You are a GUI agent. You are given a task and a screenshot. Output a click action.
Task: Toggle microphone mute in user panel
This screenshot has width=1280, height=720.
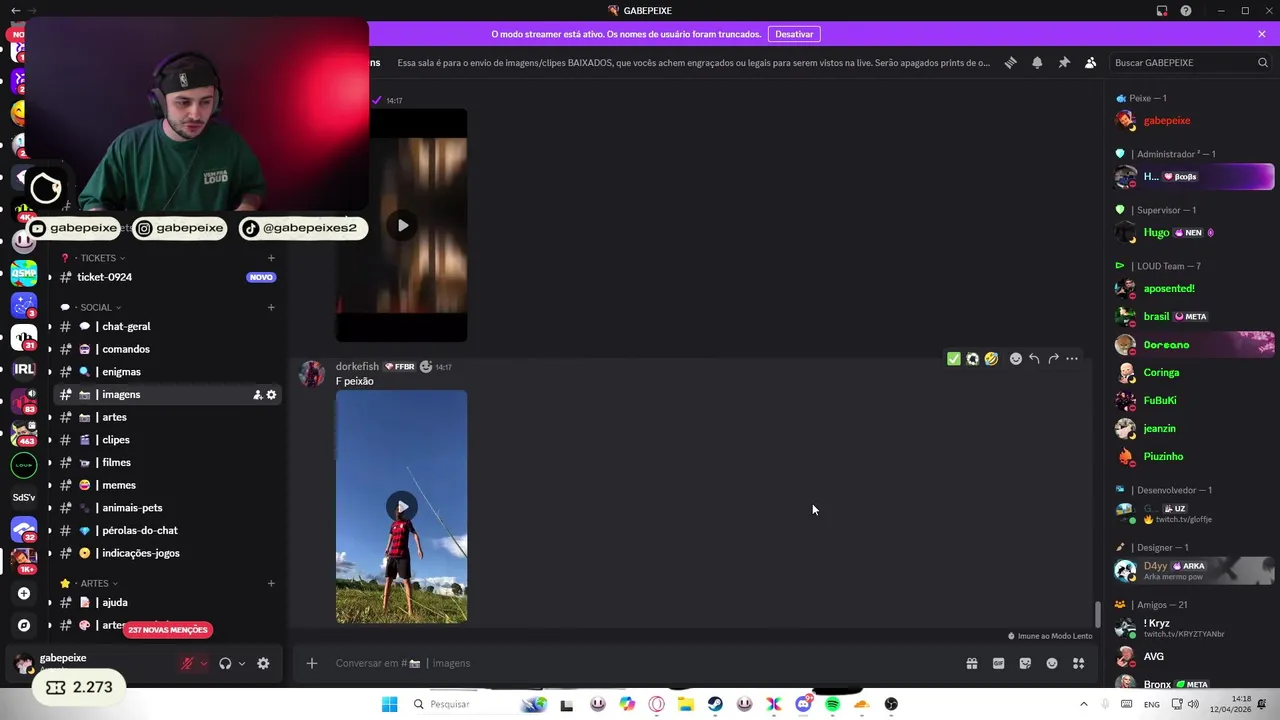click(187, 663)
